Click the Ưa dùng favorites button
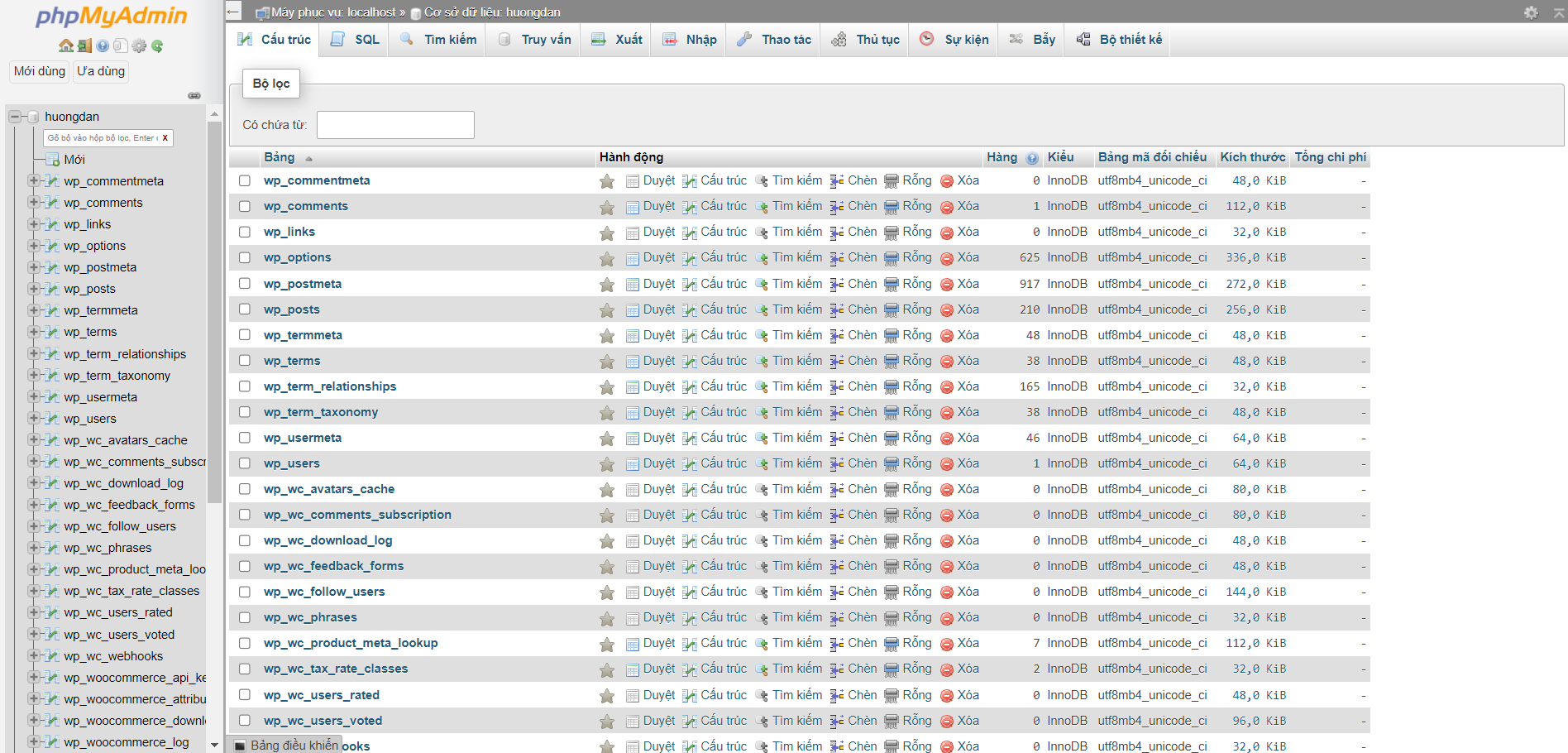 [x=101, y=71]
